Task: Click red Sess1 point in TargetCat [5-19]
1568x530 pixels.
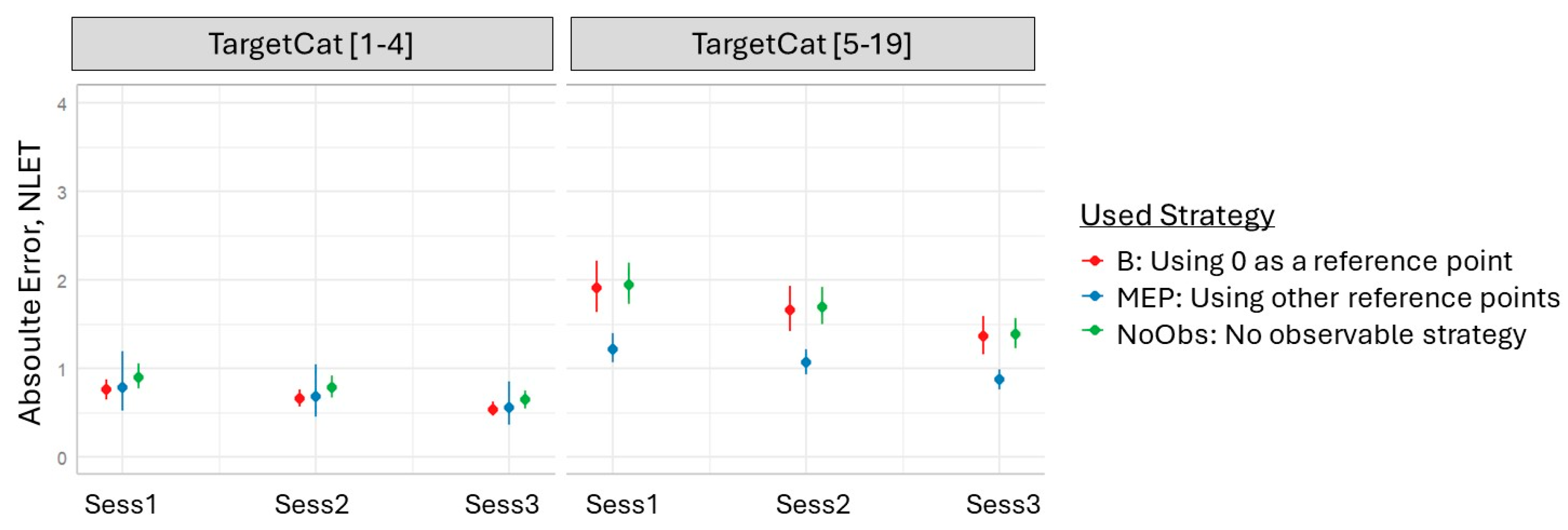Action: (596, 288)
